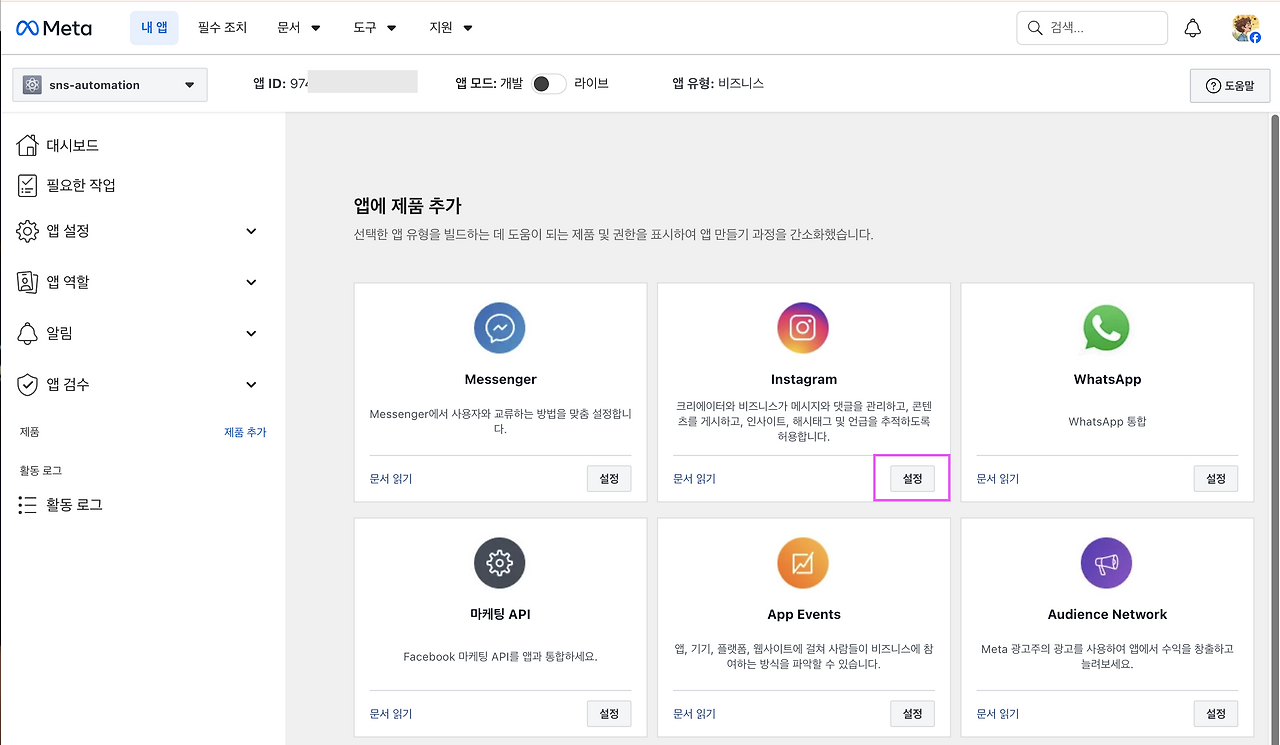Click the Instagram product icon
The image size is (1280, 745).
[x=803, y=327]
